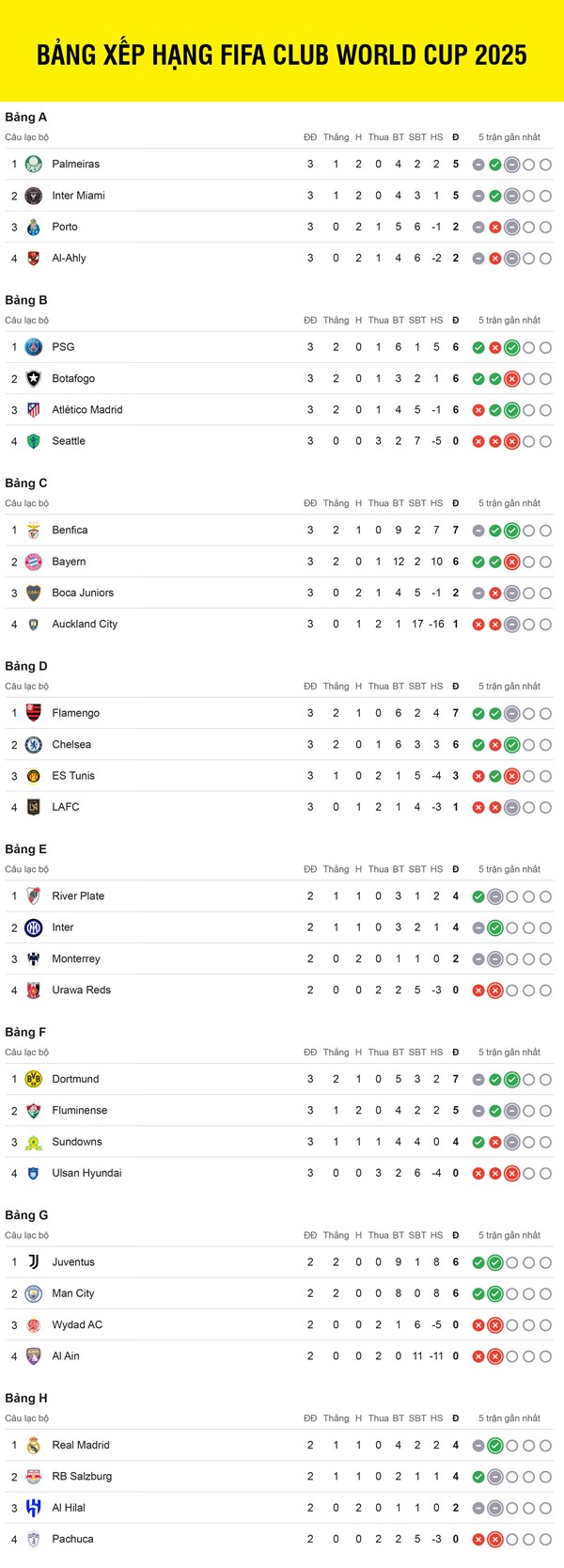Image resolution: width=564 pixels, height=1568 pixels.
Task: Click the Bảng A group heading
Action: 25,117
